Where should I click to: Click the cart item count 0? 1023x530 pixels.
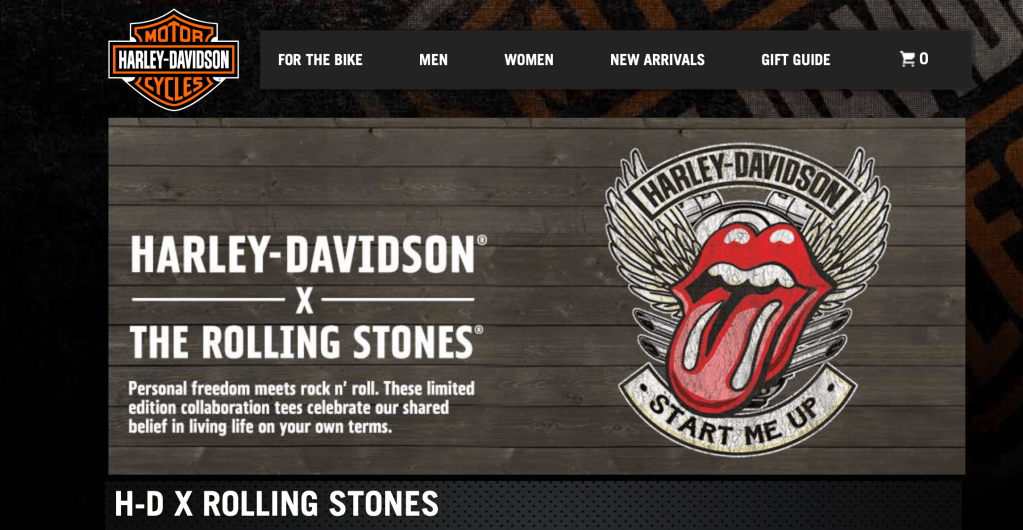point(924,59)
